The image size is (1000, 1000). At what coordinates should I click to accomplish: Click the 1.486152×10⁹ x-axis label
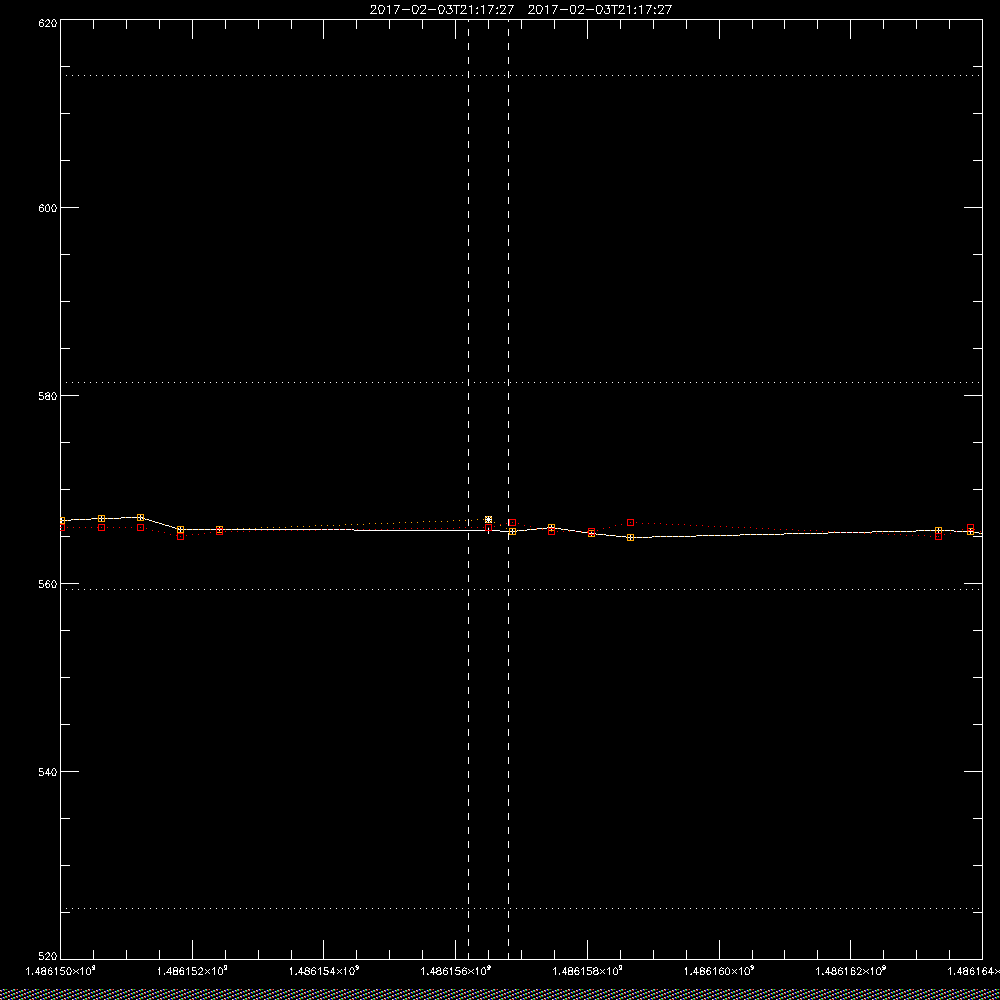tap(192, 971)
